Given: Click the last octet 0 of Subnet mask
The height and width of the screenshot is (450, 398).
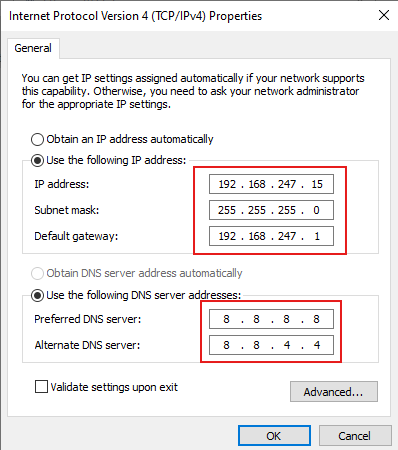Looking at the screenshot, I should pyautogui.click(x=316, y=210).
